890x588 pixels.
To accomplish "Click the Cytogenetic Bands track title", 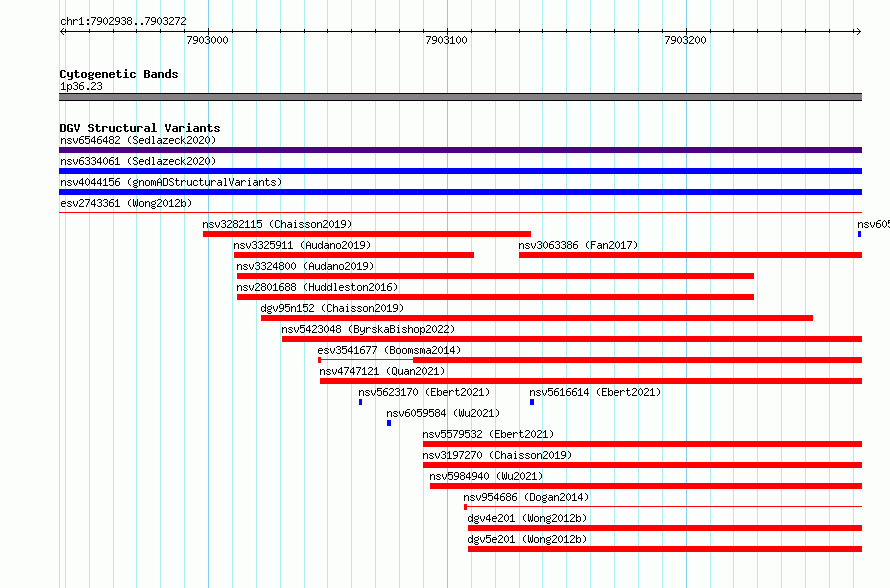I will (119, 74).
